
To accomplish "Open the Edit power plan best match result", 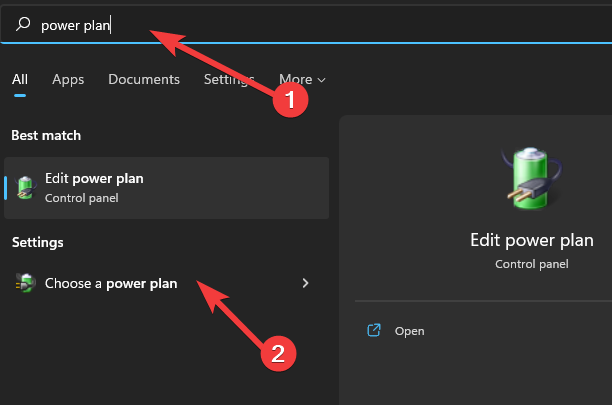I will click(166, 188).
